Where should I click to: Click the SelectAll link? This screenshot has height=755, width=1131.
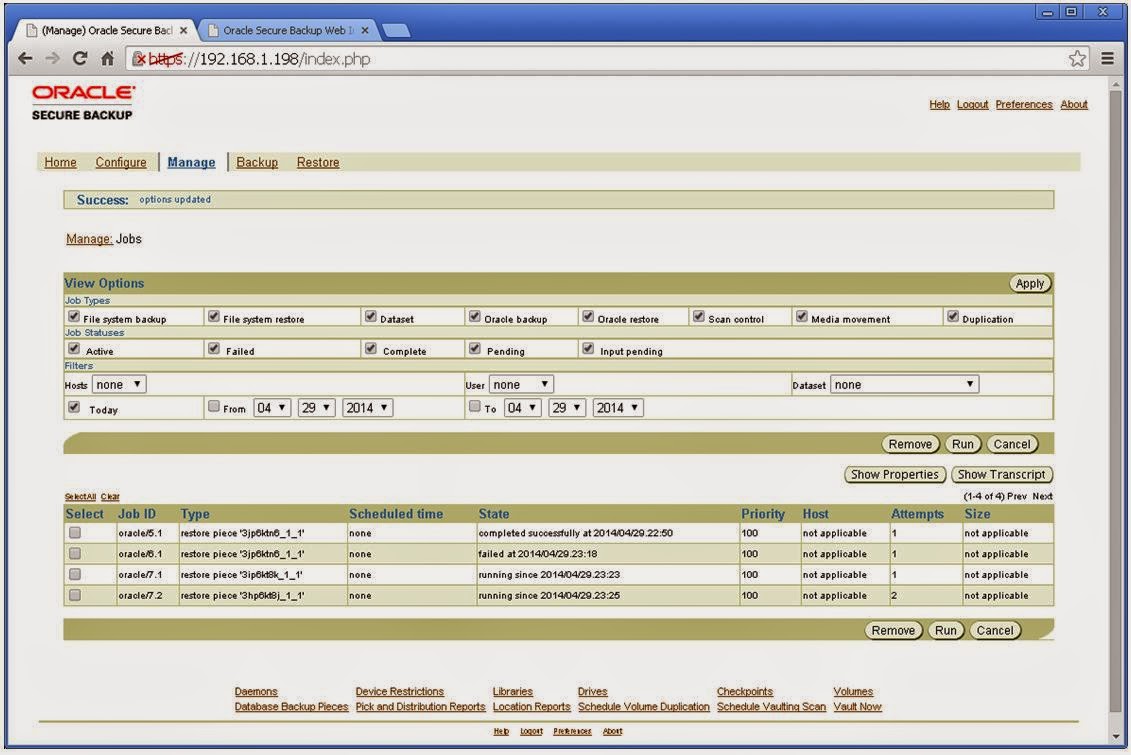(80, 496)
